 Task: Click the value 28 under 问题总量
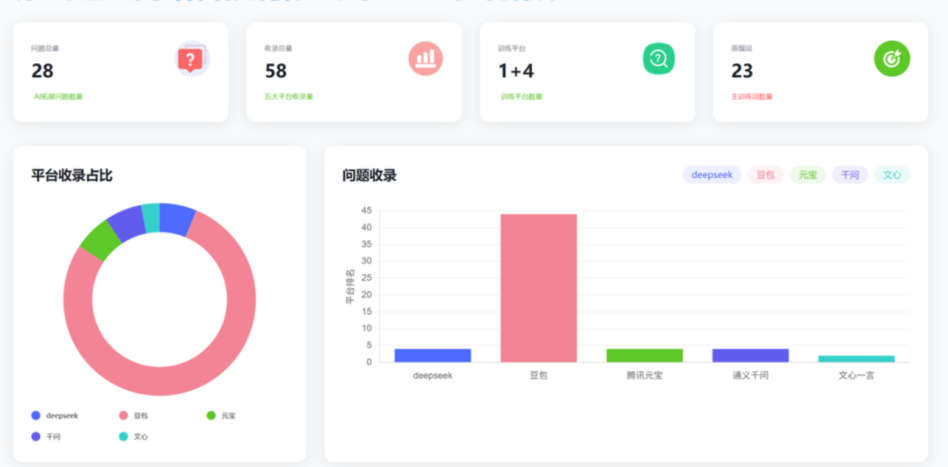[x=42, y=71]
